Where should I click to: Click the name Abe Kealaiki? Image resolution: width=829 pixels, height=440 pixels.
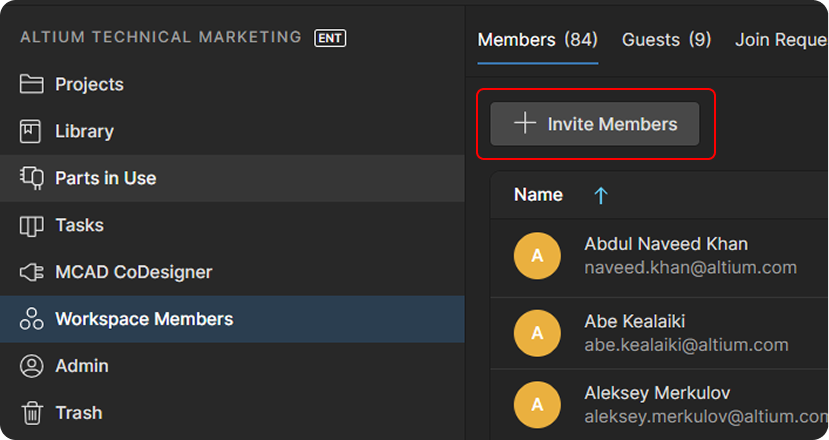pos(634,321)
